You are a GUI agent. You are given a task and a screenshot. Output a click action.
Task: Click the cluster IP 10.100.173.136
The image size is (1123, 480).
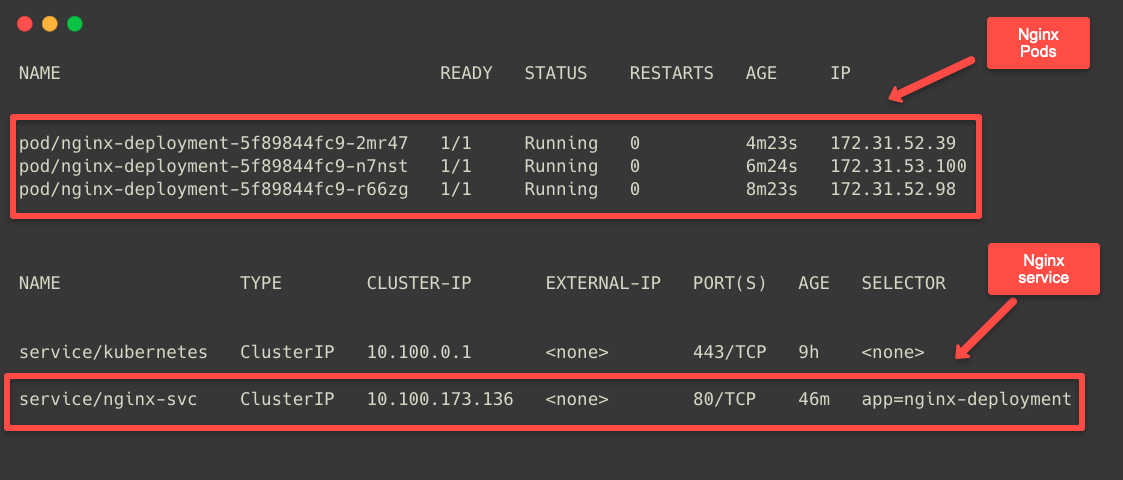pos(440,399)
